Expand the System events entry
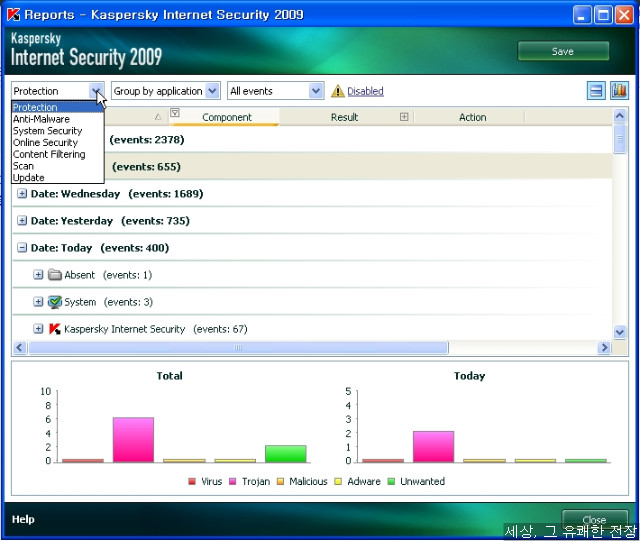 [38, 302]
